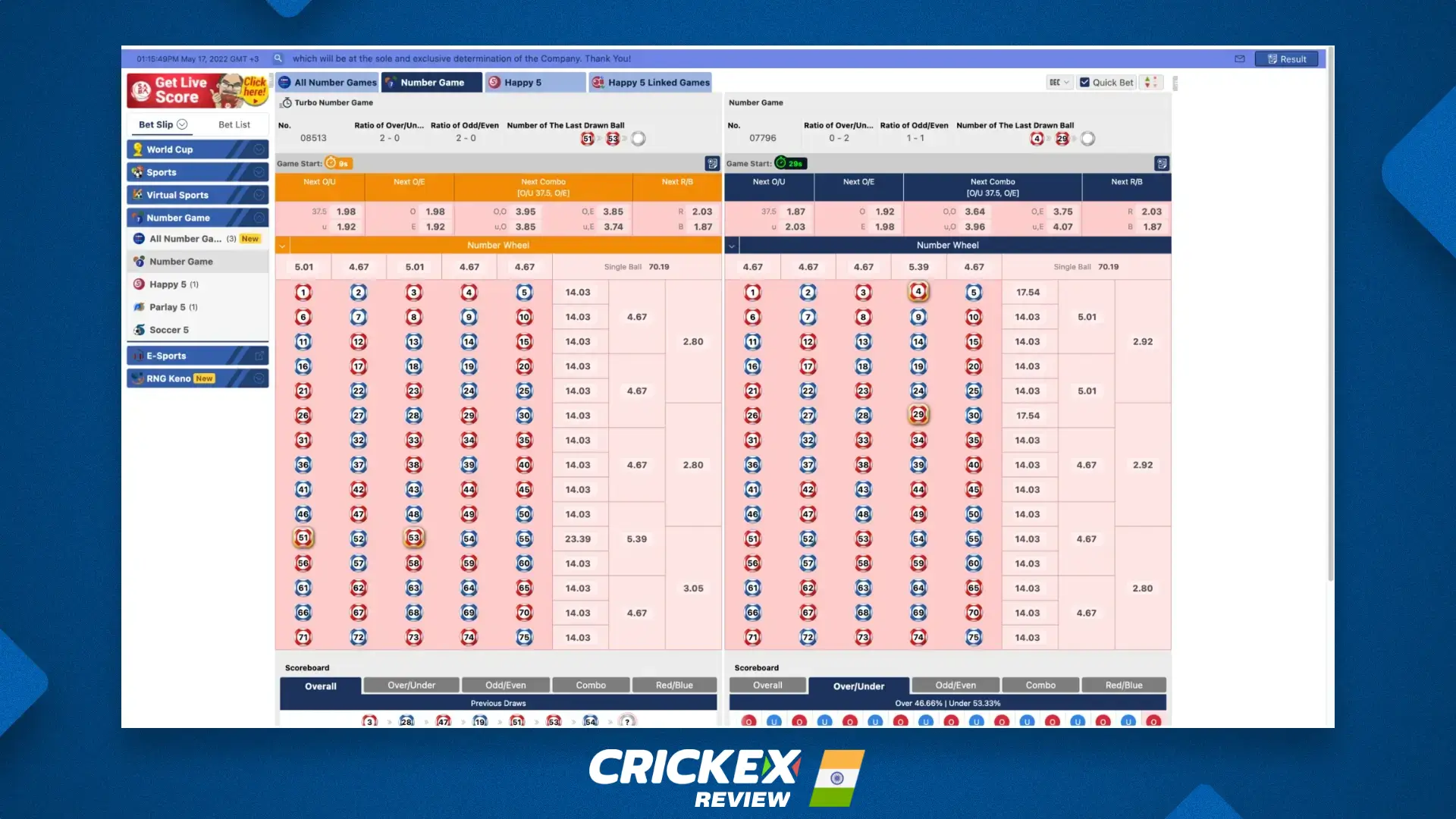Click the envelope message icon near top right

click(1240, 58)
